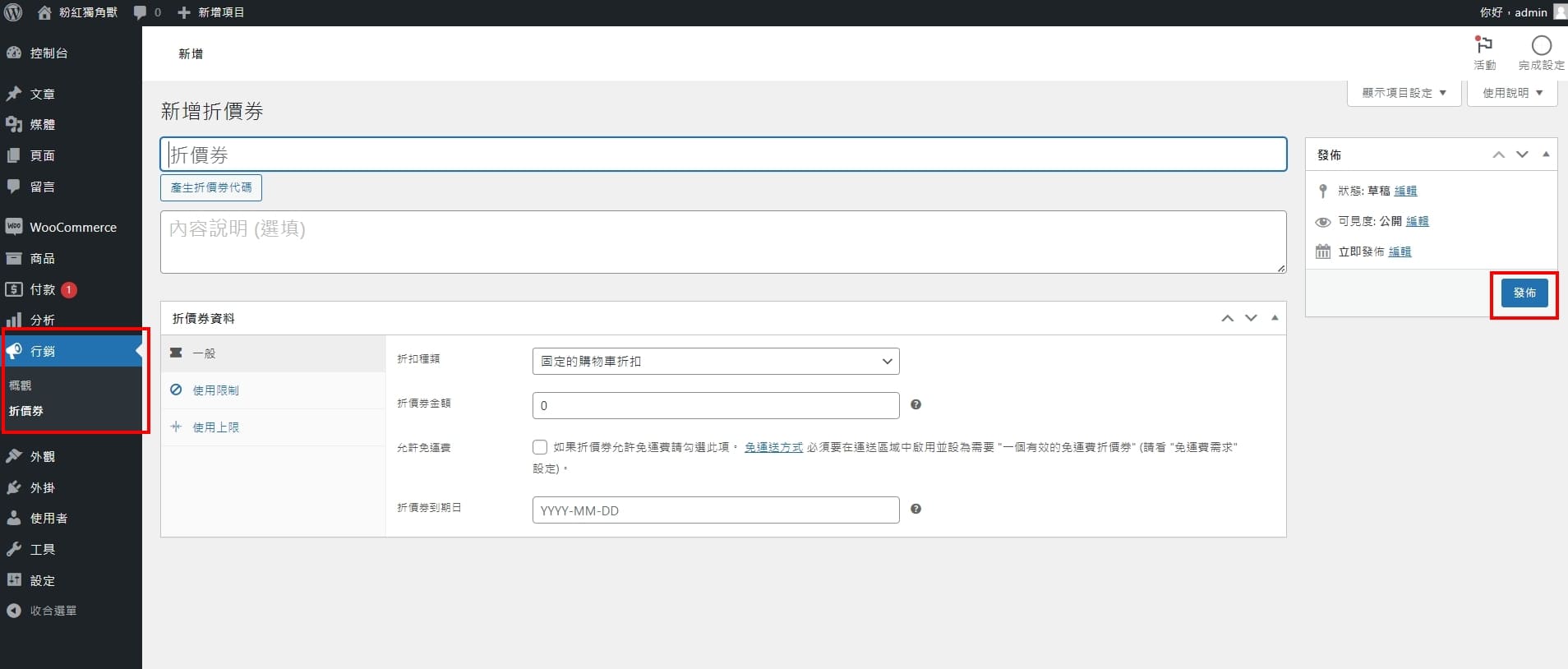Move 發佈 panel up arrow

(x=1499, y=155)
